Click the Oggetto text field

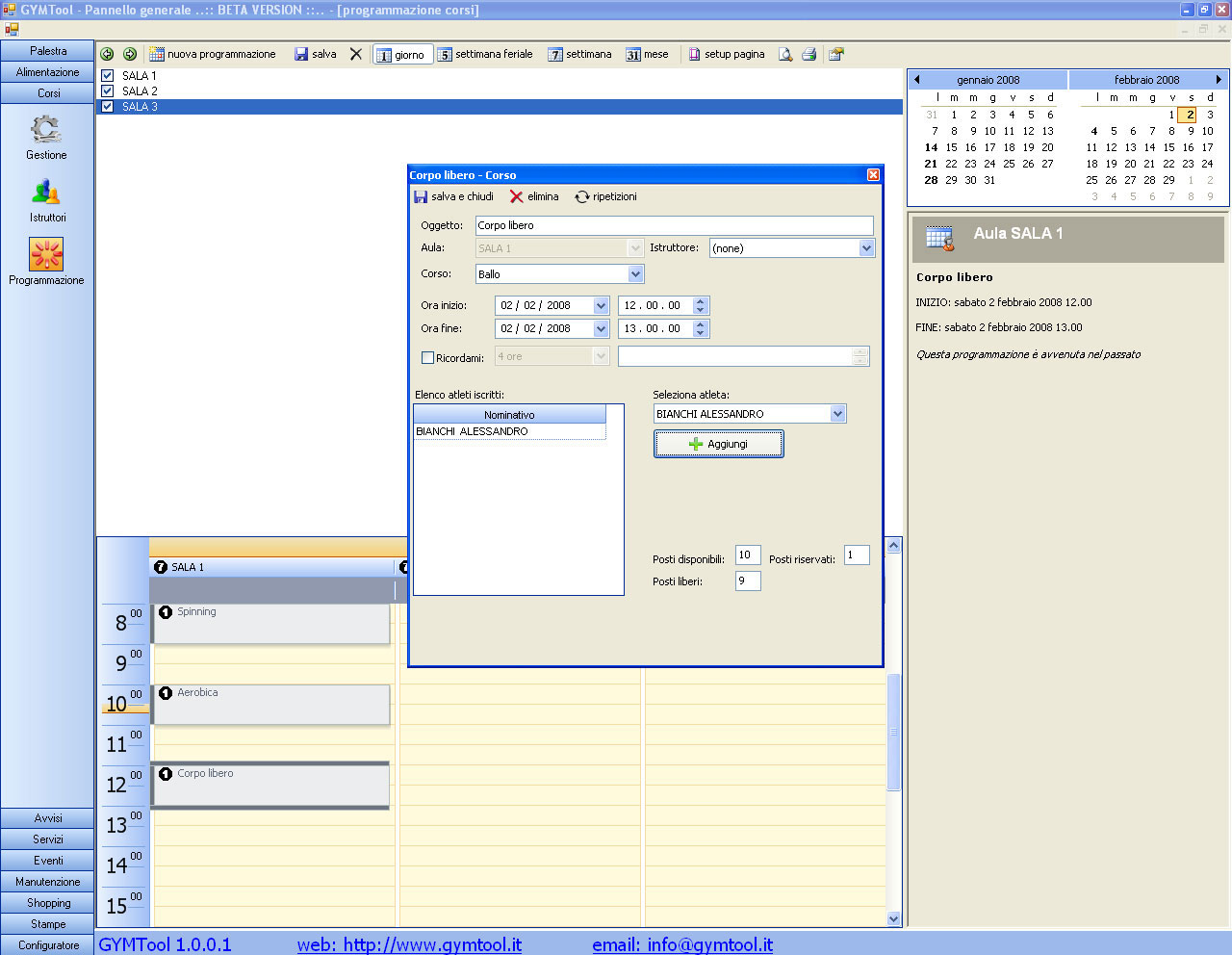tap(674, 225)
